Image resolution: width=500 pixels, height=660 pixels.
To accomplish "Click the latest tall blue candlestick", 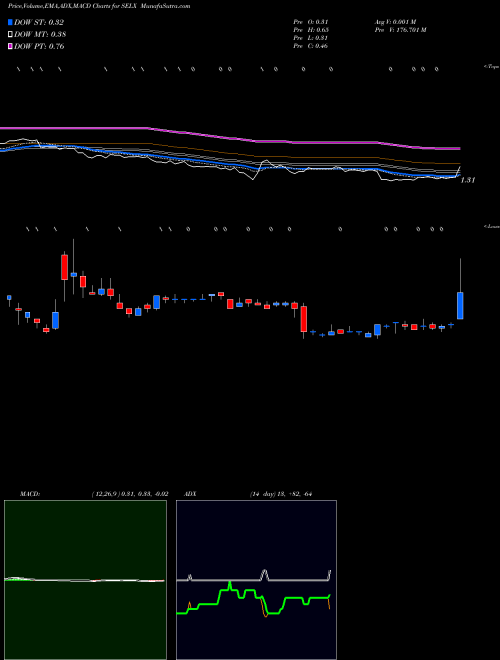I will 460,306.
